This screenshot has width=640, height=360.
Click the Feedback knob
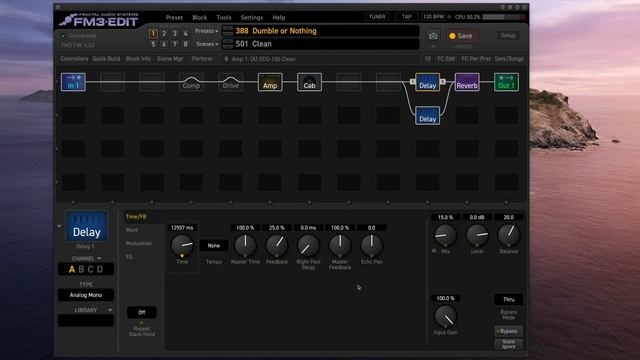[x=277, y=245]
